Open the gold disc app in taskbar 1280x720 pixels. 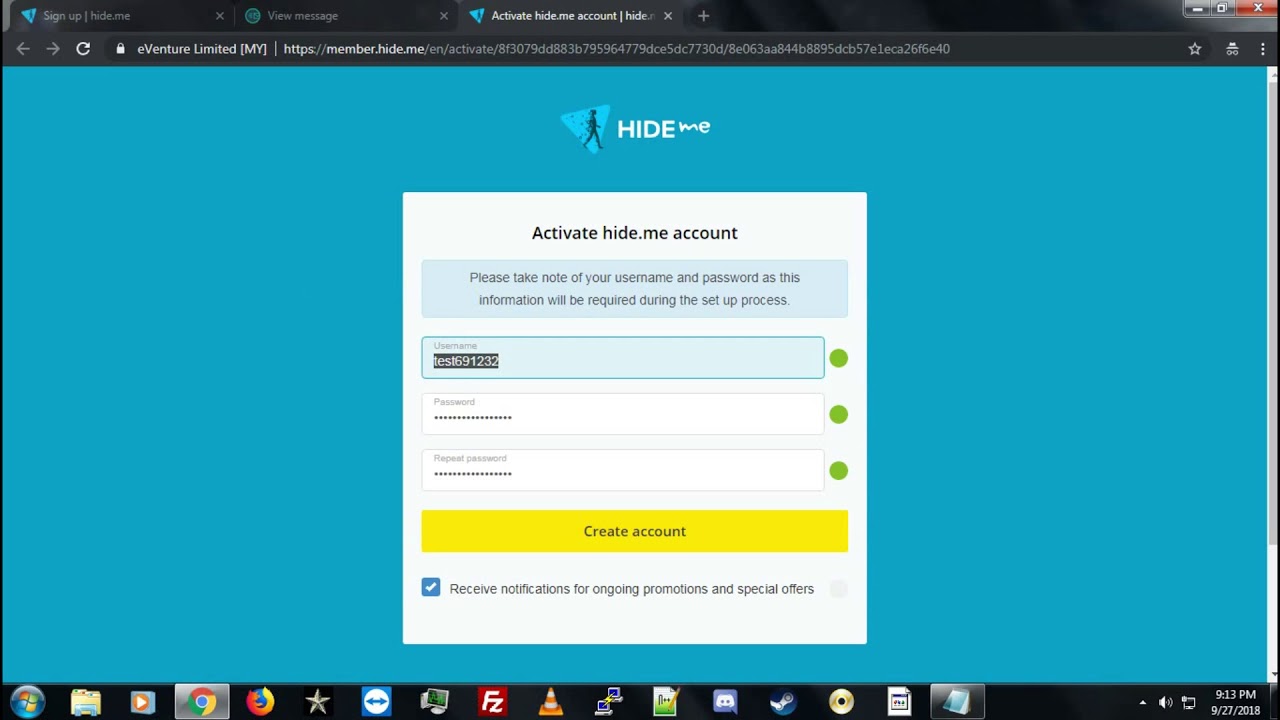(841, 702)
